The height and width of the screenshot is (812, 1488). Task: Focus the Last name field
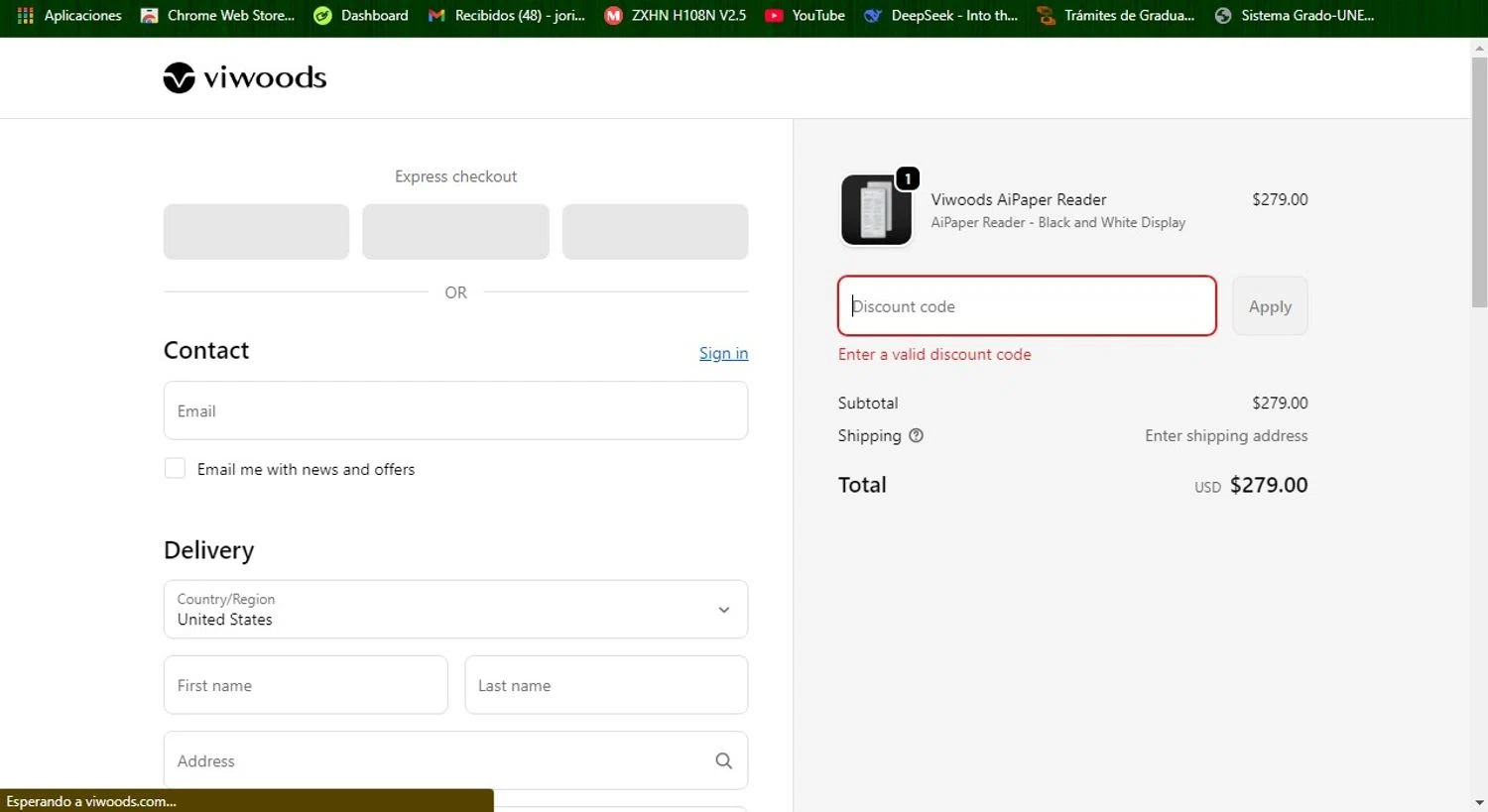coord(606,685)
